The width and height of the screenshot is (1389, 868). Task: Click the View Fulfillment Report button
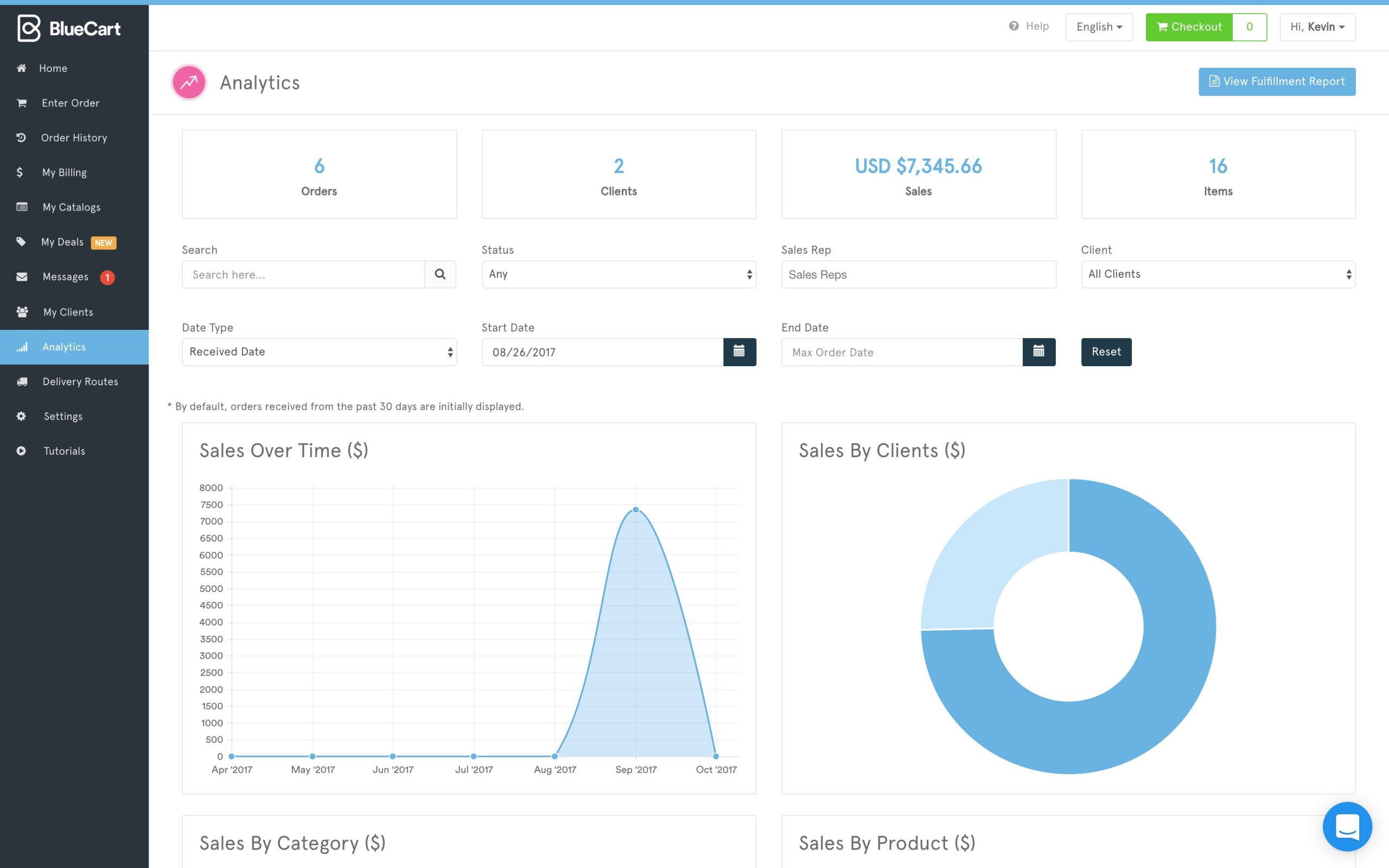(1277, 81)
